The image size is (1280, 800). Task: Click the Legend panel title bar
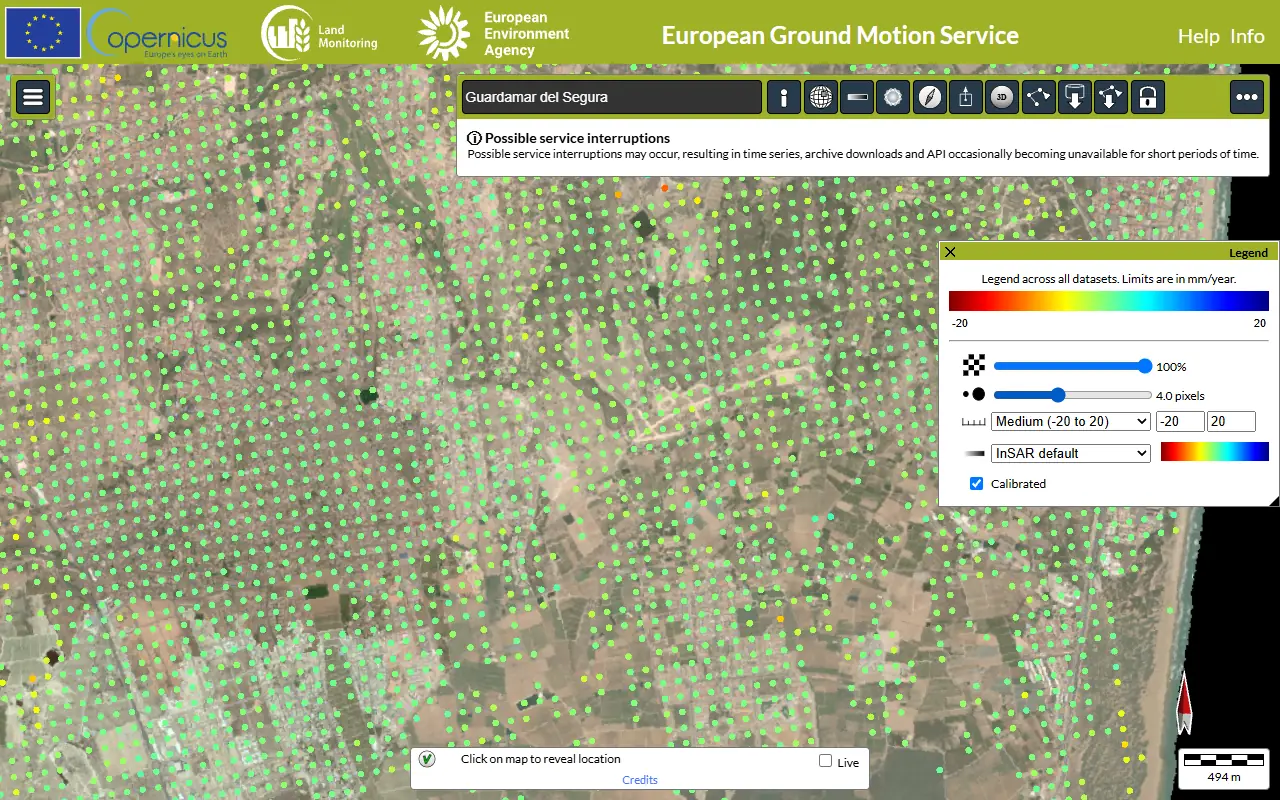pyautogui.click(x=1108, y=252)
